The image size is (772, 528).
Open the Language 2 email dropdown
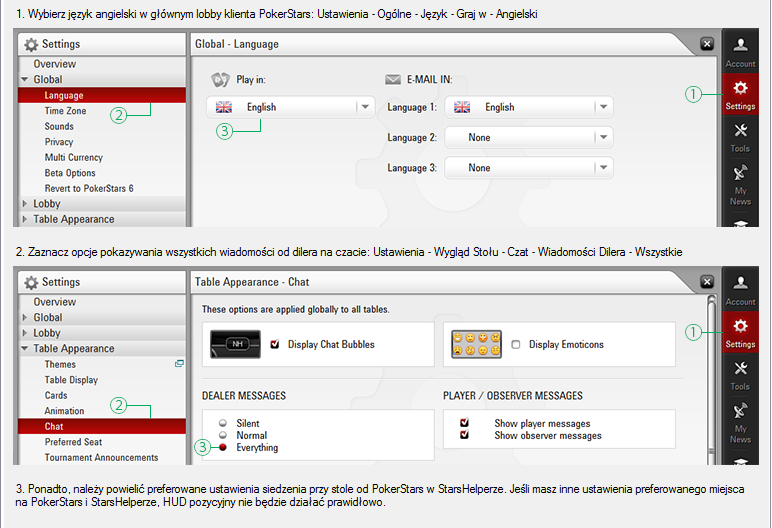tap(529, 137)
